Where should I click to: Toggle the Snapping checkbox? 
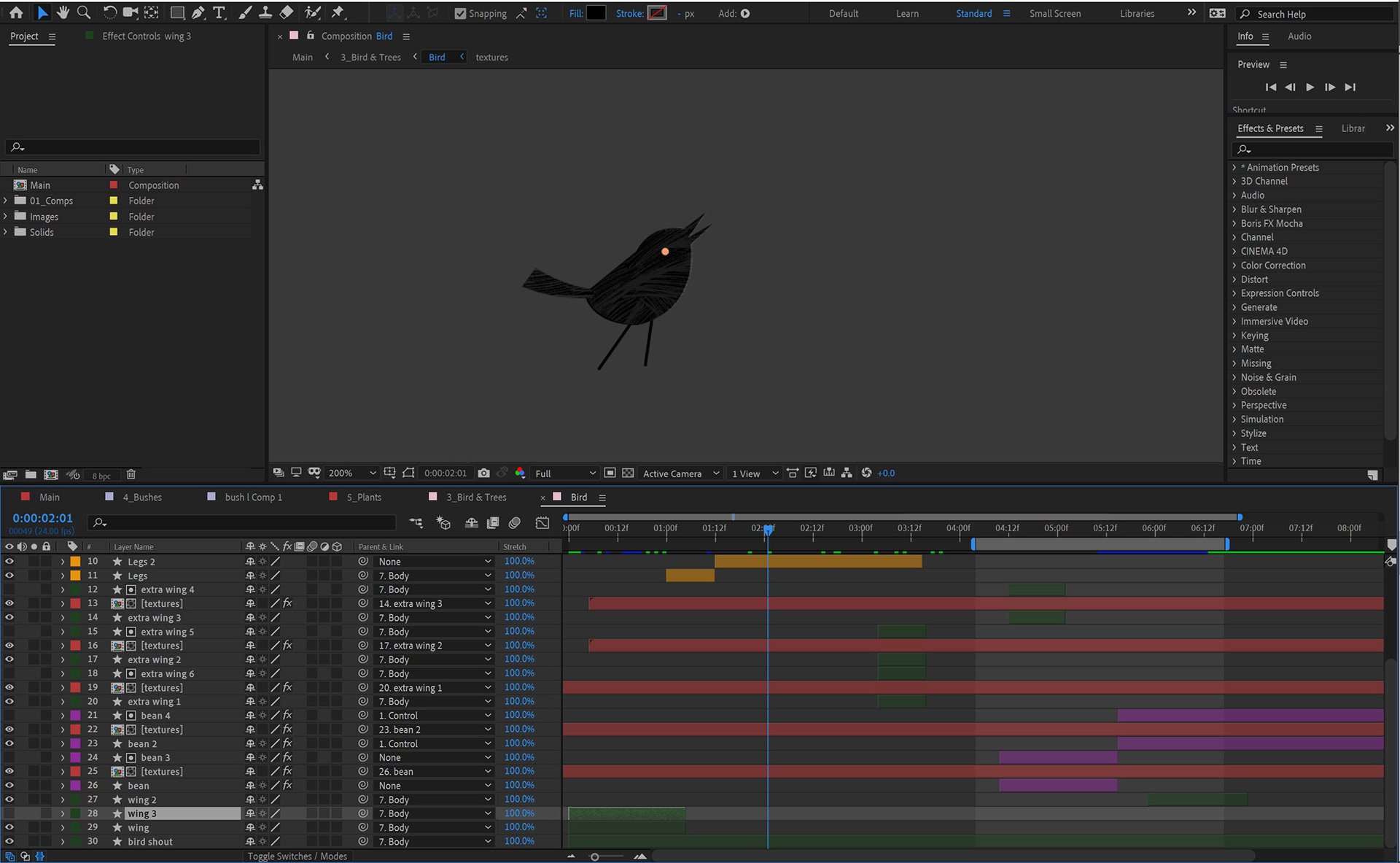coord(460,13)
